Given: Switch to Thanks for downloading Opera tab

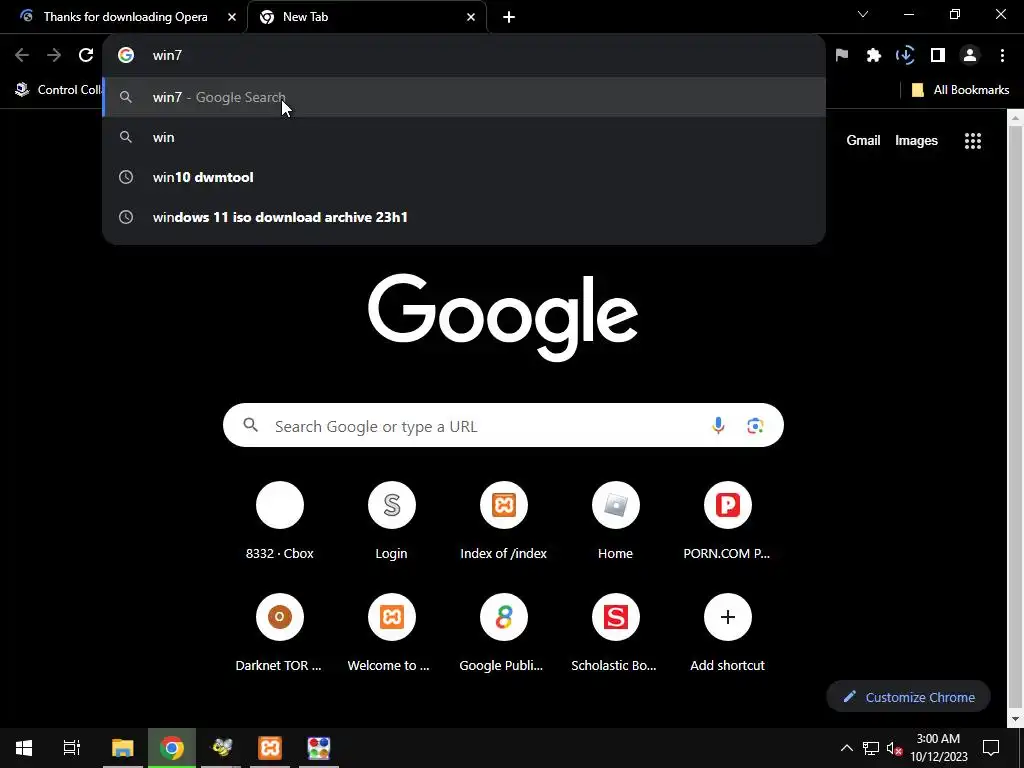Looking at the screenshot, I should click(124, 17).
